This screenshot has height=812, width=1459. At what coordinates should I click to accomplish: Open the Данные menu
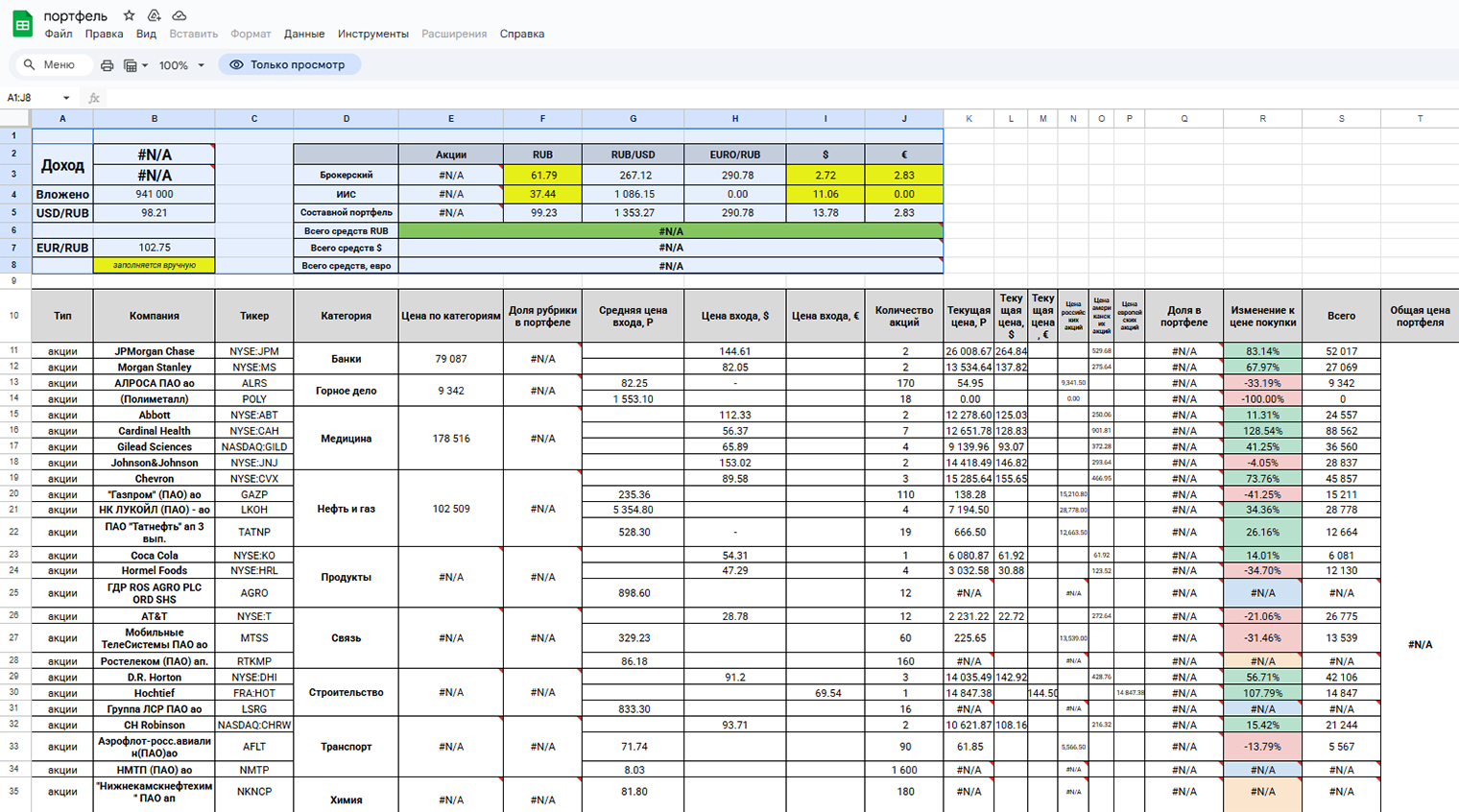click(304, 34)
